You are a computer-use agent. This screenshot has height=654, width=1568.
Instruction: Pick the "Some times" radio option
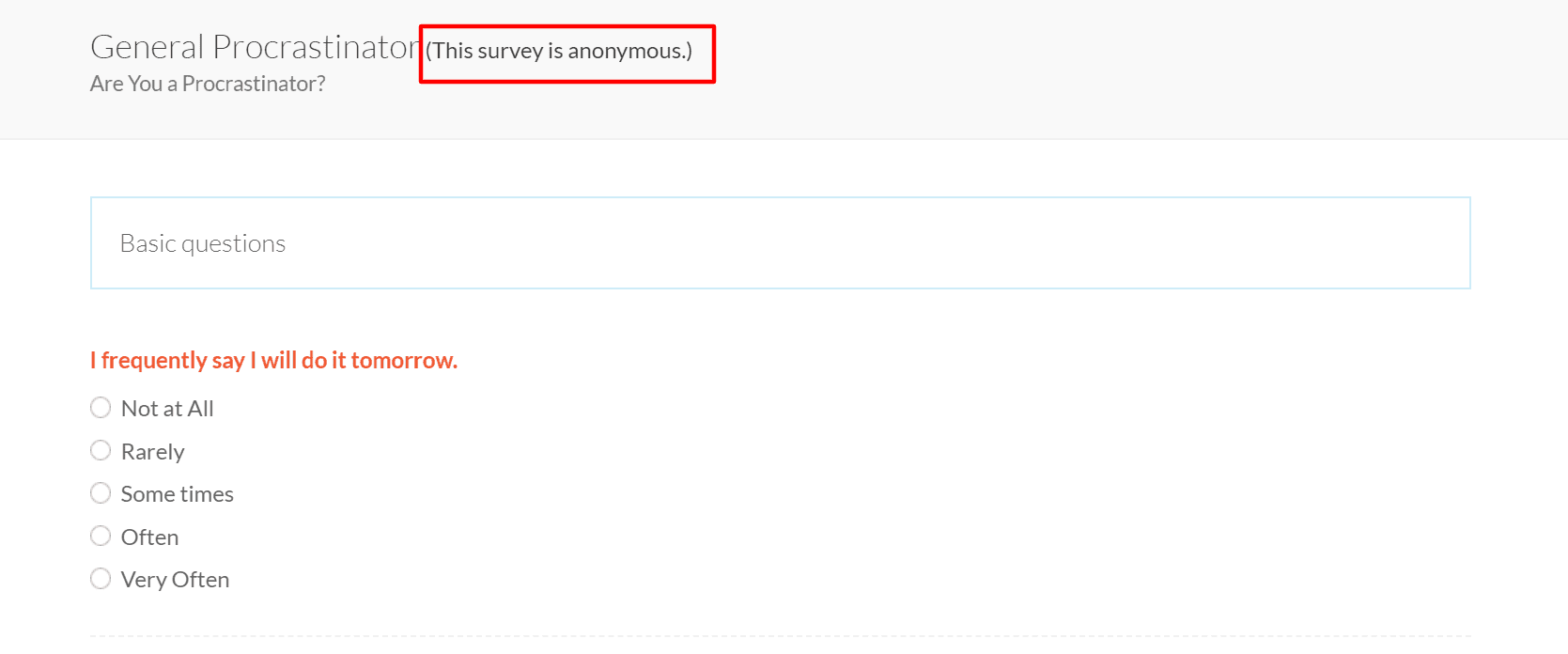tap(101, 493)
